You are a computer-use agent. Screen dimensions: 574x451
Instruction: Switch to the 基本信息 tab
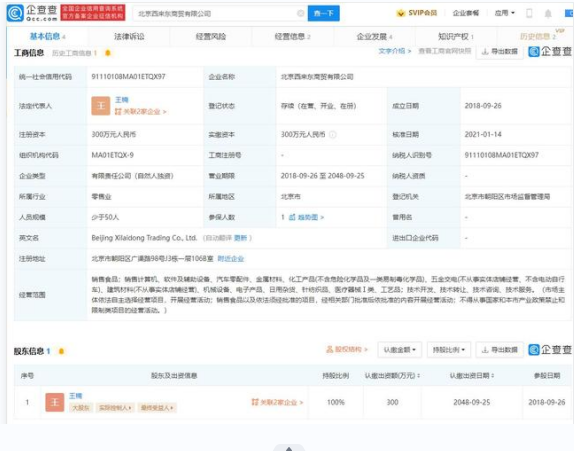[x=47, y=36]
